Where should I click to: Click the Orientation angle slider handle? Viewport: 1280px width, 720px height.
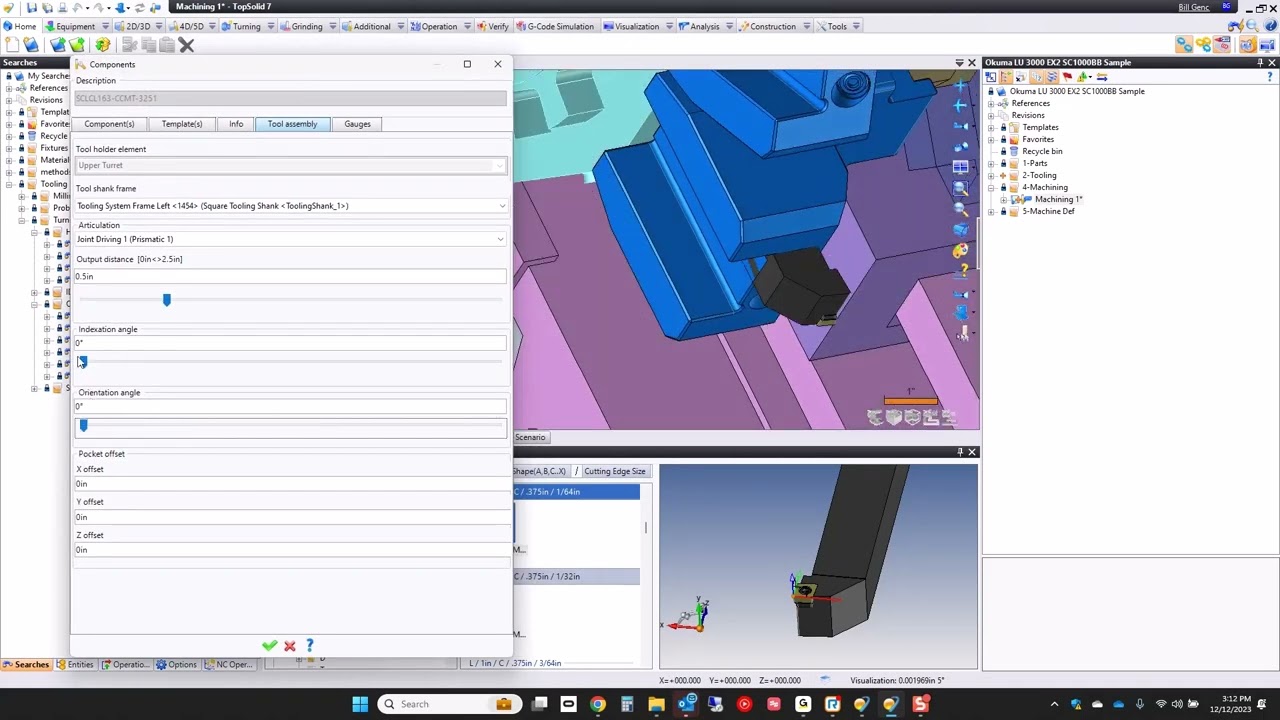(x=83, y=425)
